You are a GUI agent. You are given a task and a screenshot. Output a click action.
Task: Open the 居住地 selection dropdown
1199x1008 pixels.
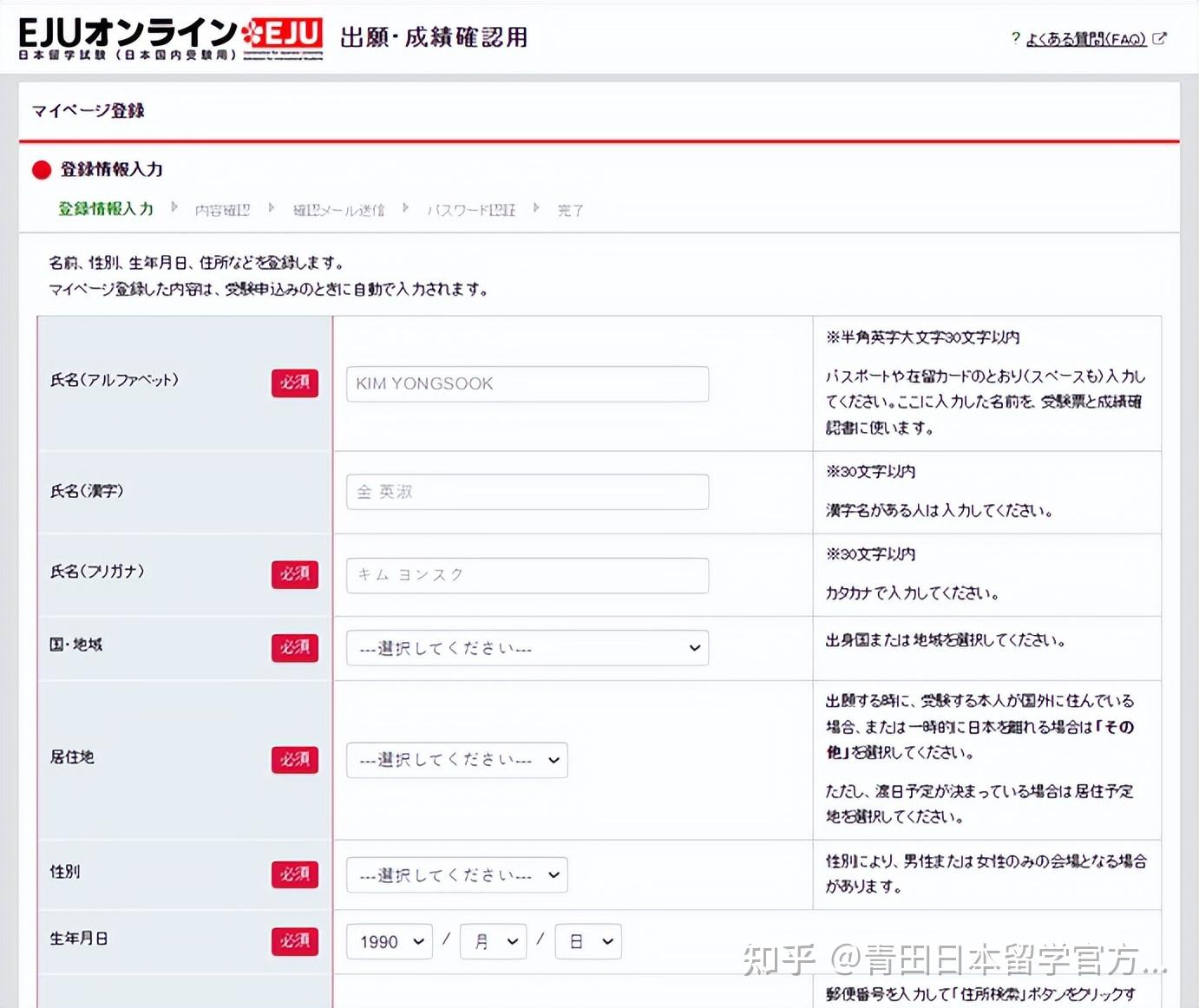tap(456, 760)
